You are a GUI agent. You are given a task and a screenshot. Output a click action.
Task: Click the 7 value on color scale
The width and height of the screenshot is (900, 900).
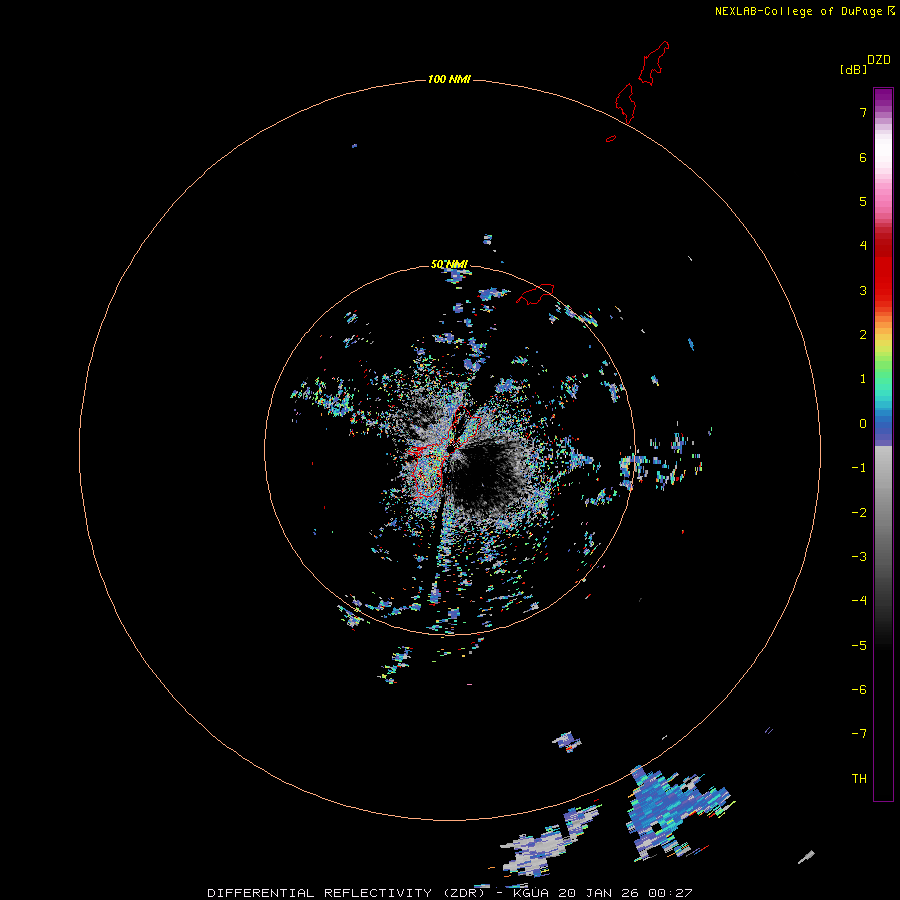pos(863,112)
